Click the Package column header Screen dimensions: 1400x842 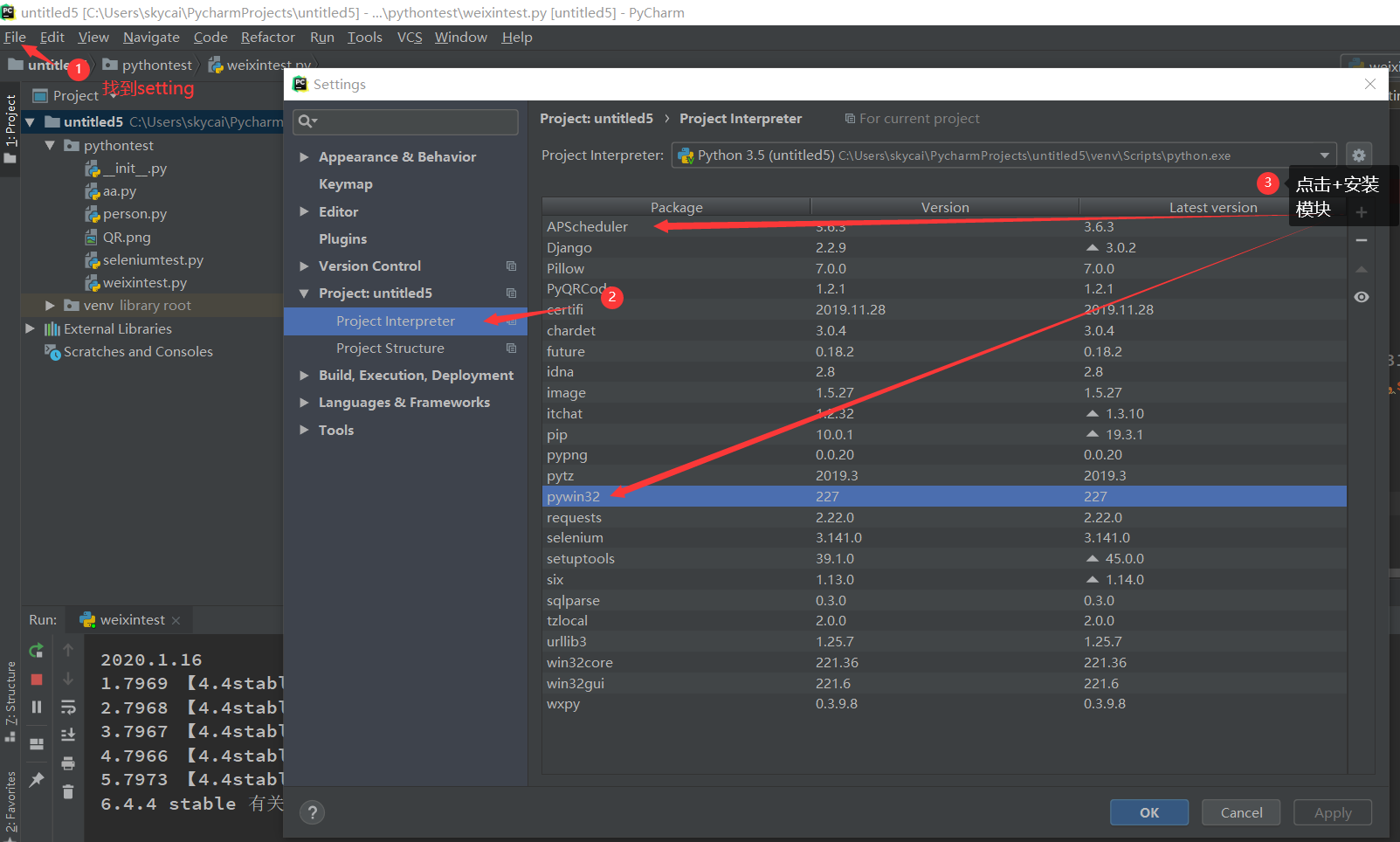(676, 207)
